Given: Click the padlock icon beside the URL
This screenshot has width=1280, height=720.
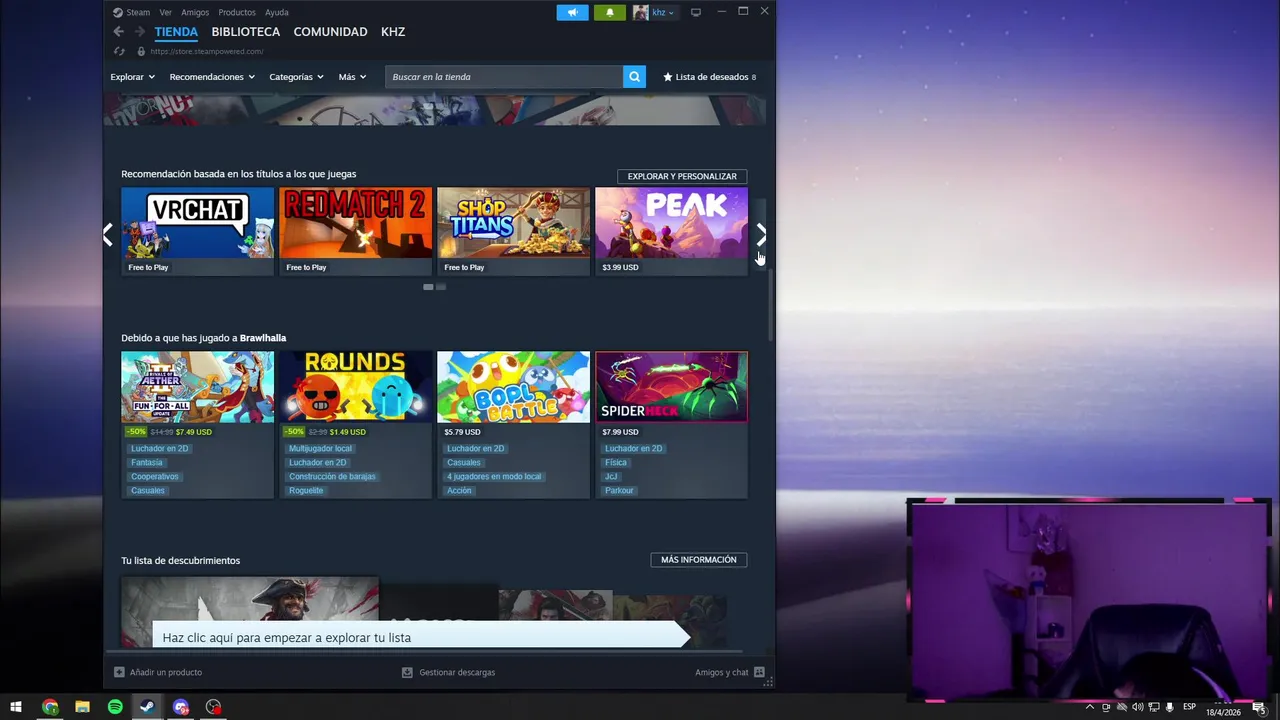Looking at the screenshot, I should [141, 51].
